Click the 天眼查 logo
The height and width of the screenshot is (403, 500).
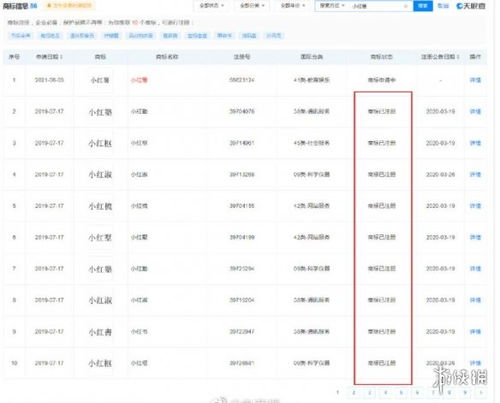471,6
